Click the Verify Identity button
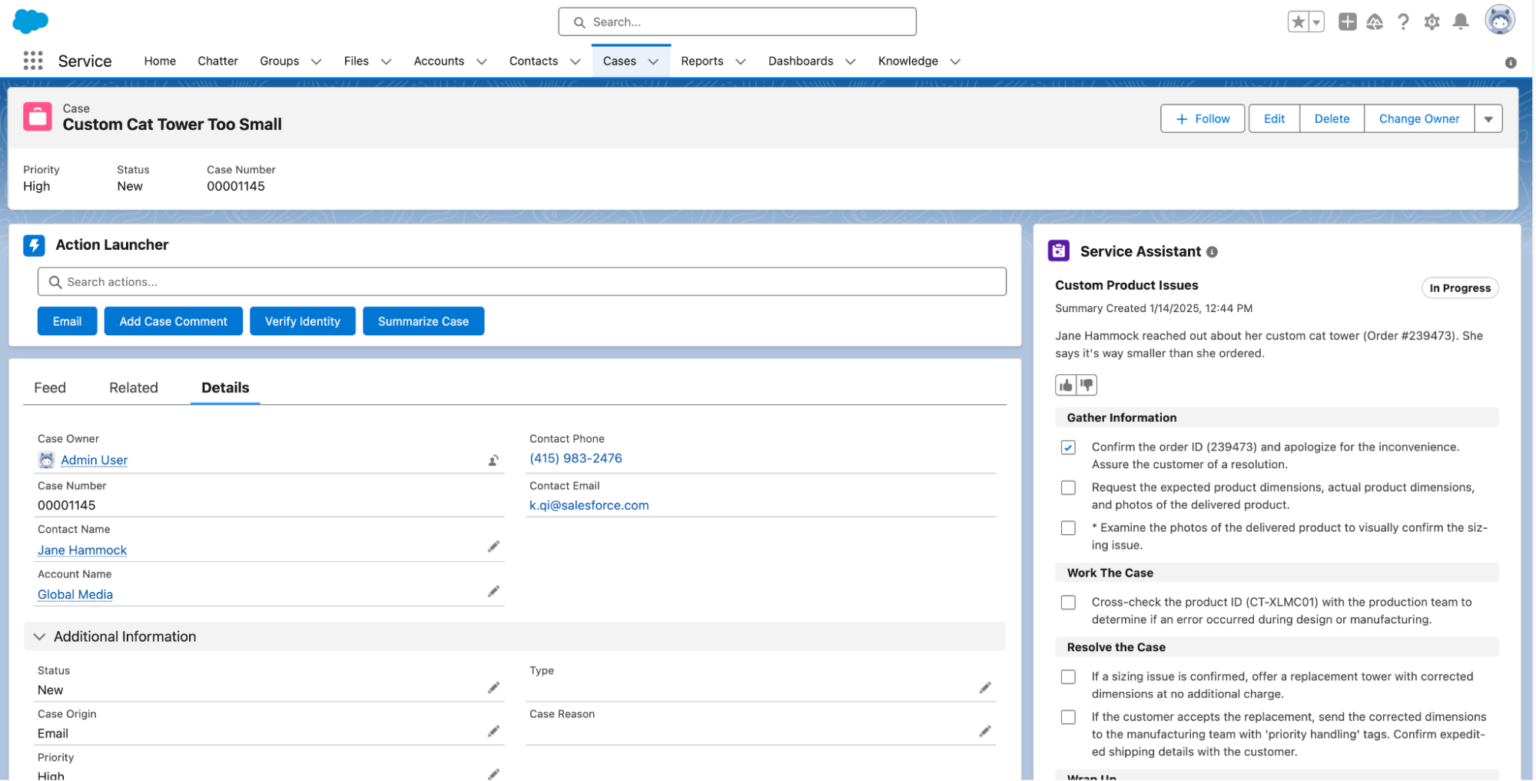 (x=303, y=321)
